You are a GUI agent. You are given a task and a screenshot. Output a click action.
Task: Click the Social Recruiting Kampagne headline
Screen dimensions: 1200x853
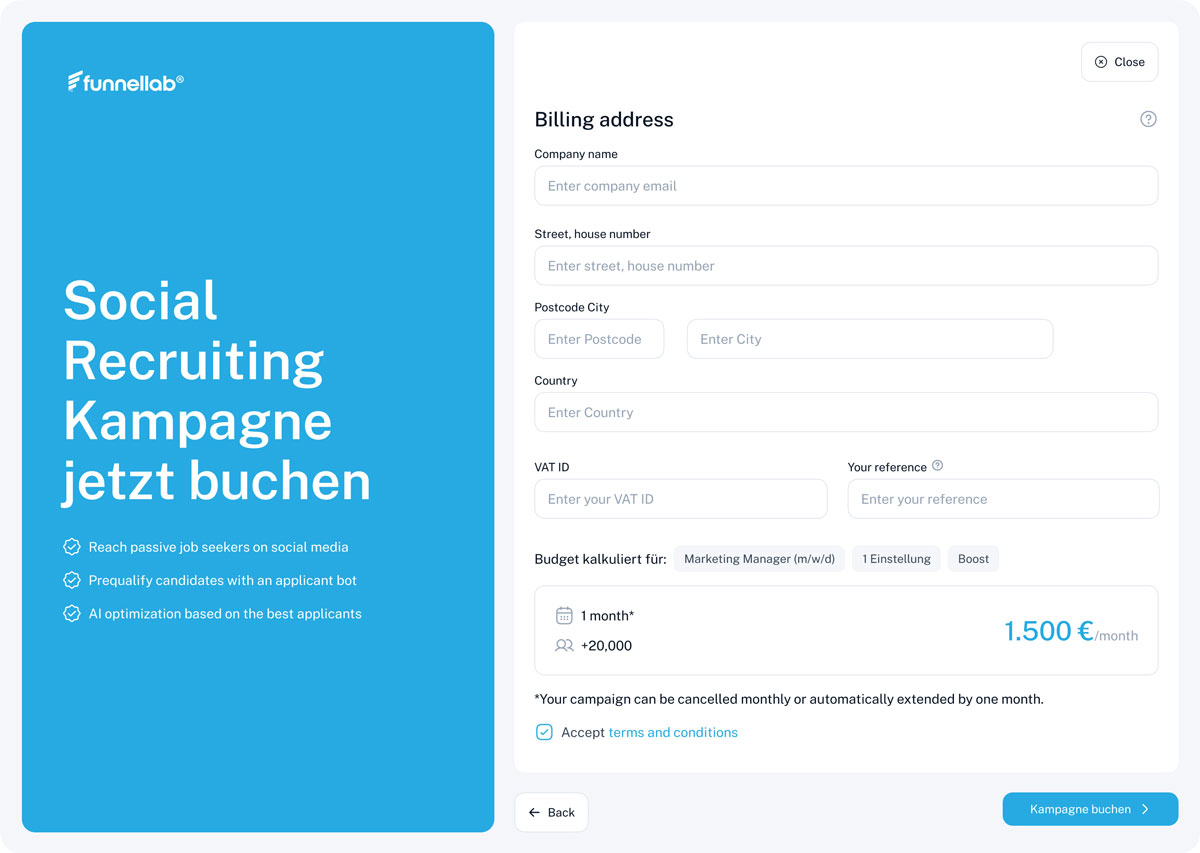(x=217, y=390)
